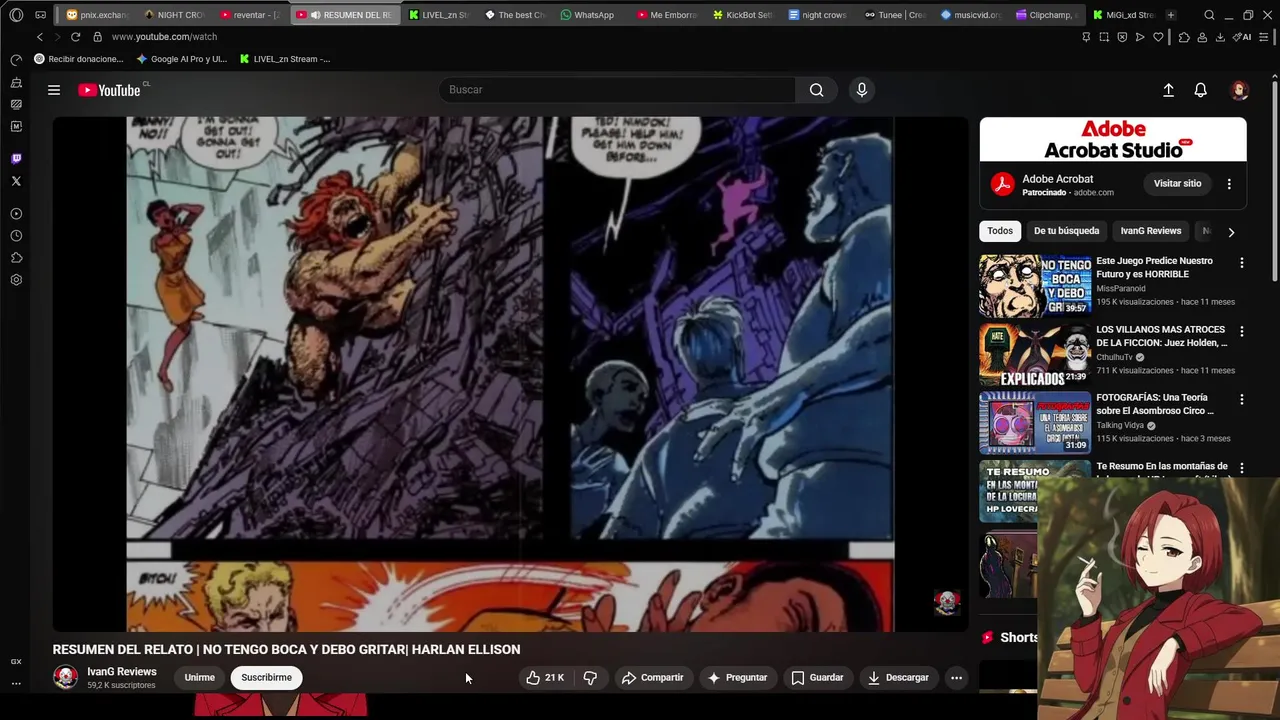
Task: Open History clock icon in Opera sidebar
Action: [16, 236]
